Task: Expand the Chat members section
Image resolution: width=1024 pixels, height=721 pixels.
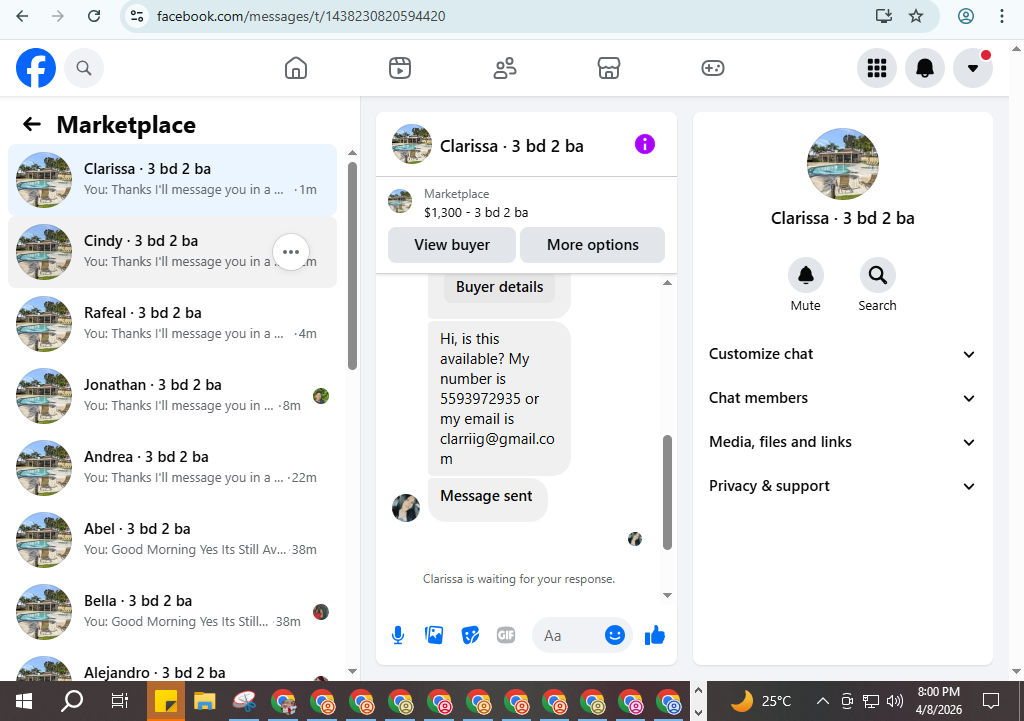Action: (x=842, y=398)
